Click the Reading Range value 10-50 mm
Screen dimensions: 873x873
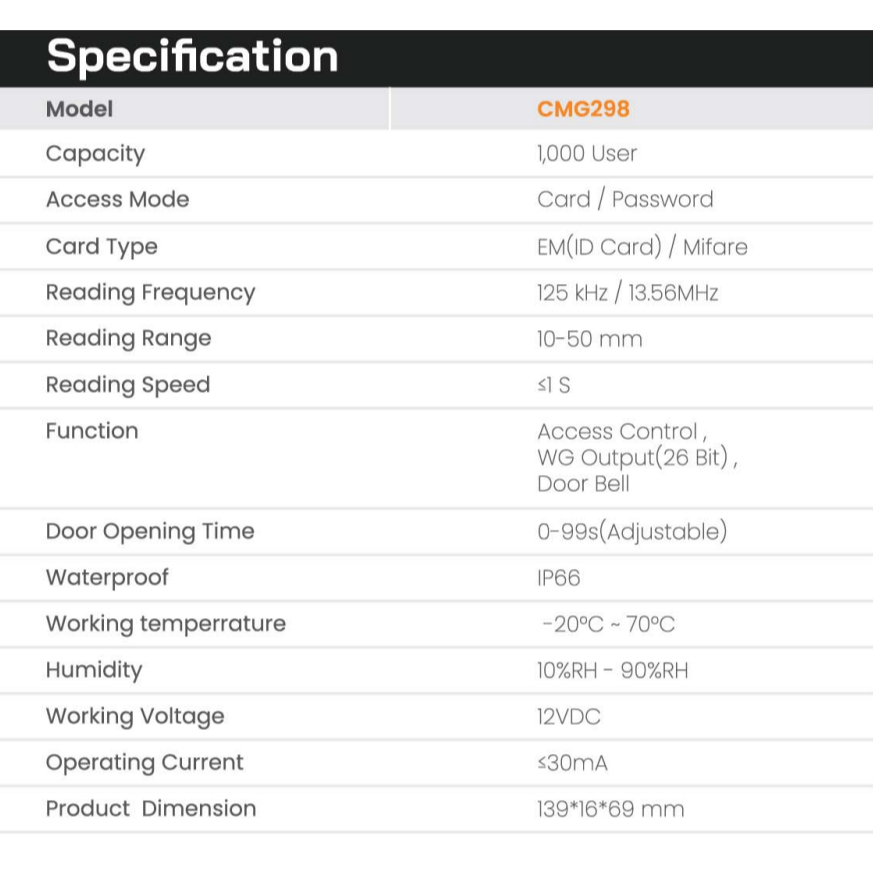click(x=589, y=339)
